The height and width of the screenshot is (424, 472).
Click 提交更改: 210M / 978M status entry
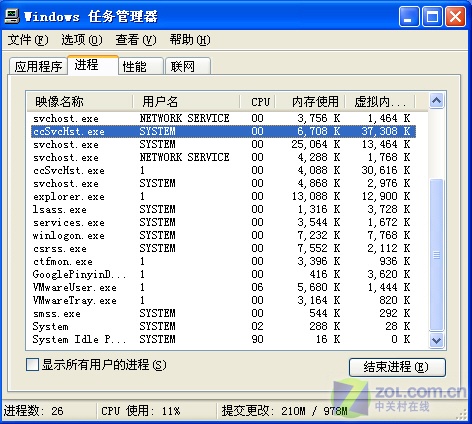coord(284,411)
